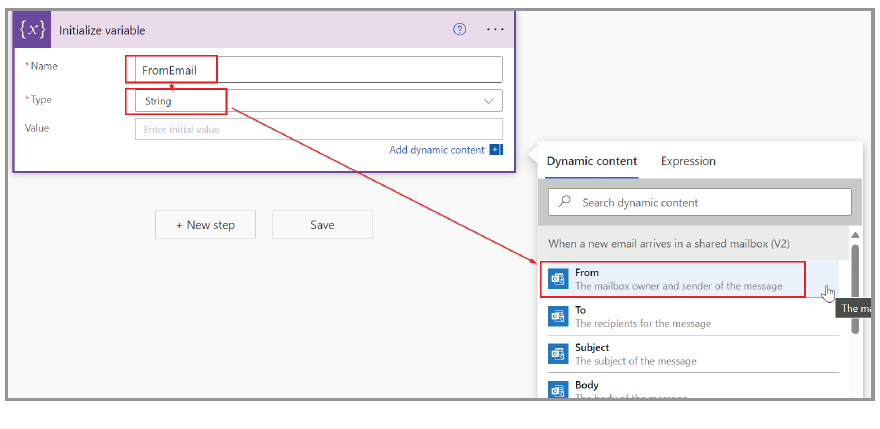Click the Outlook icon beside To
The width and height of the screenshot is (880, 429).
(x=558, y=317)
